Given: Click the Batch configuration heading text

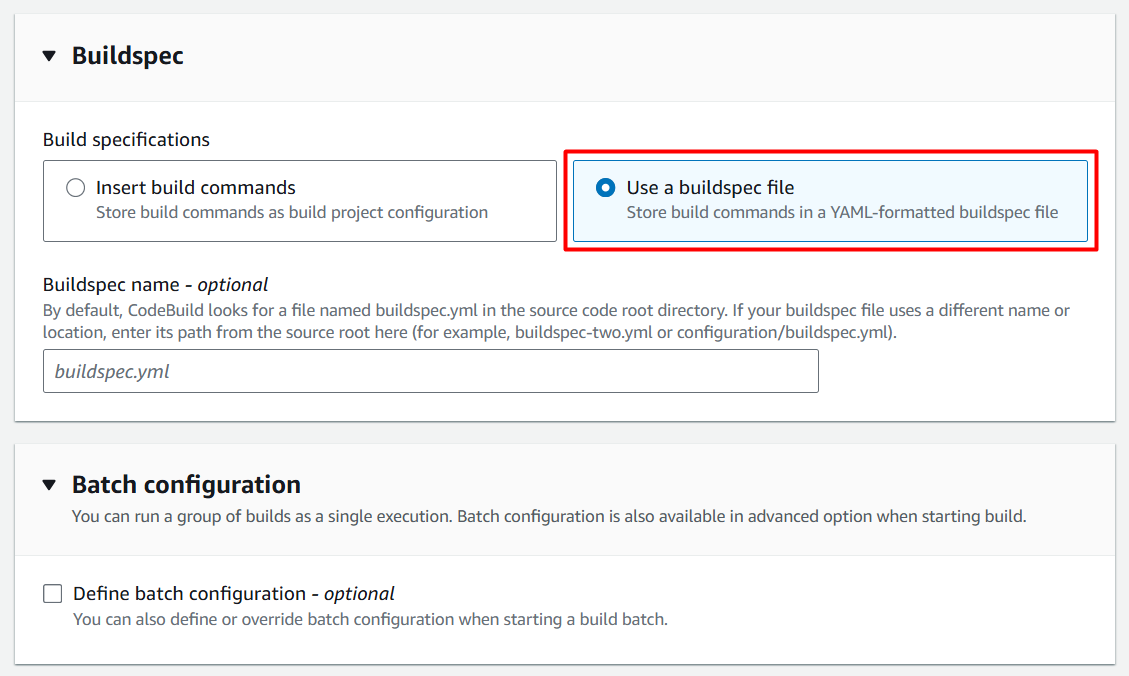Looking at the screenshot, I should click(186, 485).
